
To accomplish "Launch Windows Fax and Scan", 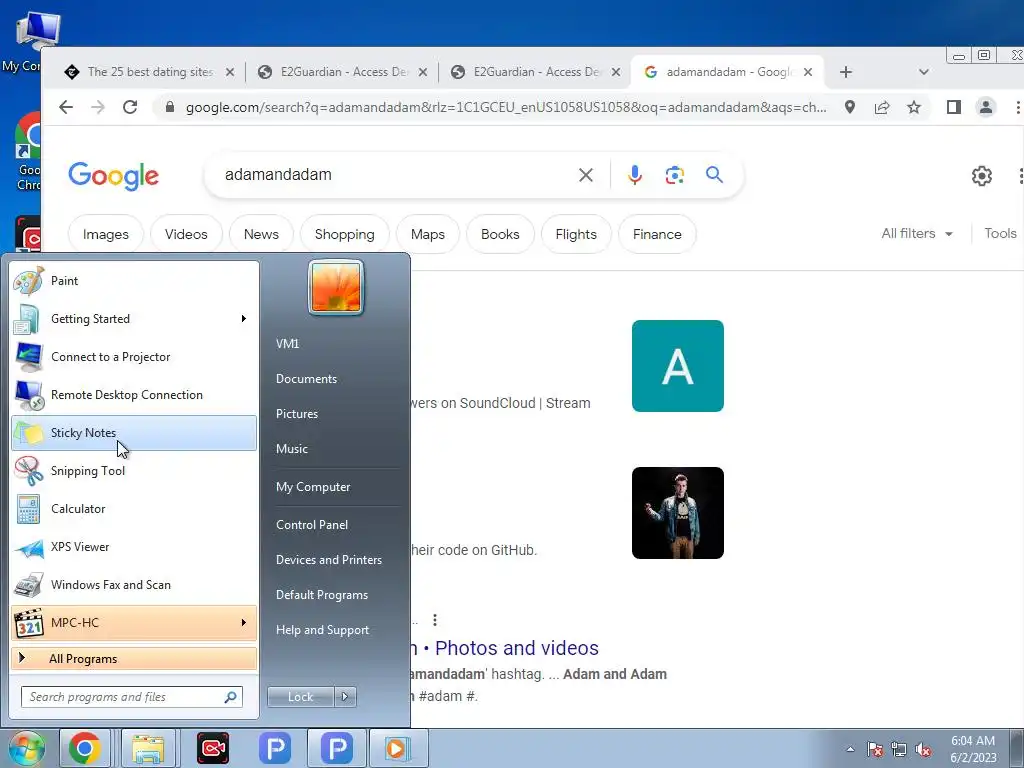I will (x=134, y=584).
